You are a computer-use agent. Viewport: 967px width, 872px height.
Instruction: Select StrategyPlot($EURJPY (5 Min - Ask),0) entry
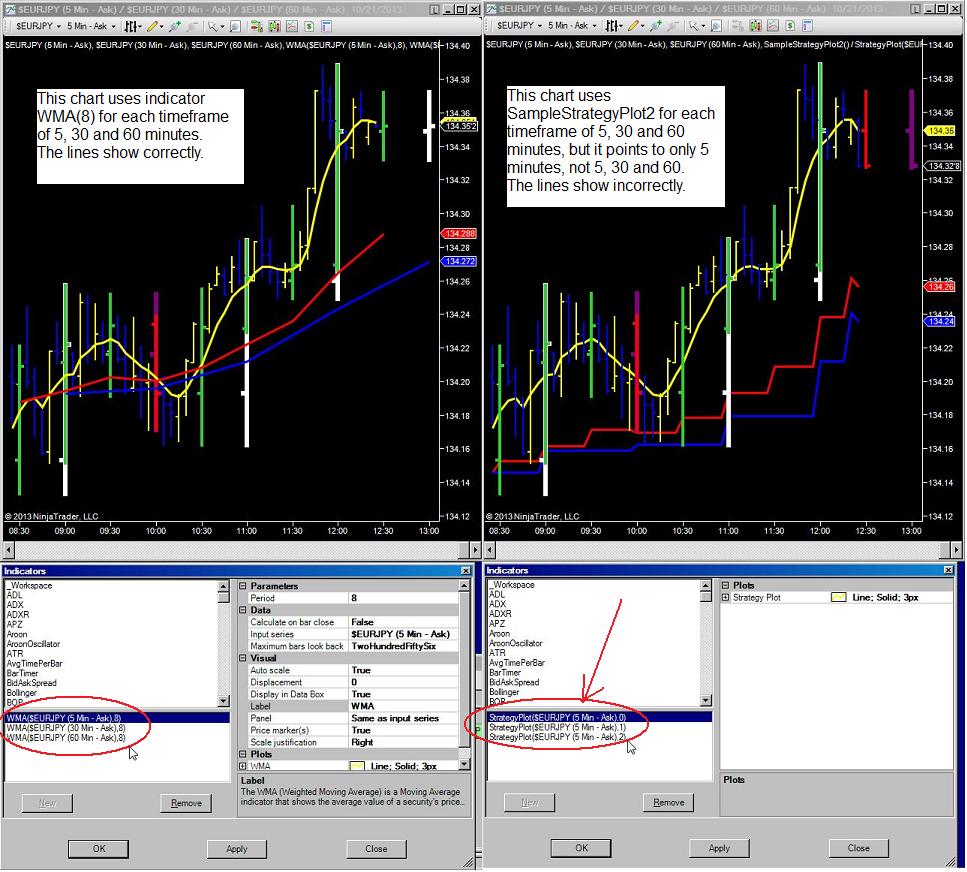tap(599, 717)
